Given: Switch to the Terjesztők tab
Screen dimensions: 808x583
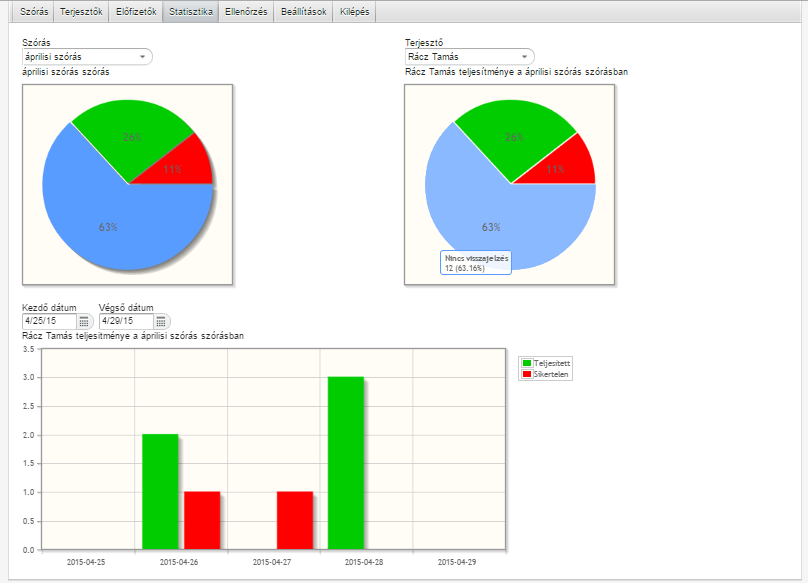Looking at the screenshot, I should coord(81,11).
